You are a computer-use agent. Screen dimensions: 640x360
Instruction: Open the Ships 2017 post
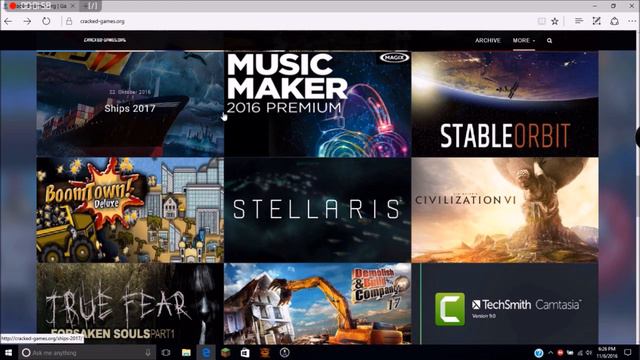(x=130, y=108)
